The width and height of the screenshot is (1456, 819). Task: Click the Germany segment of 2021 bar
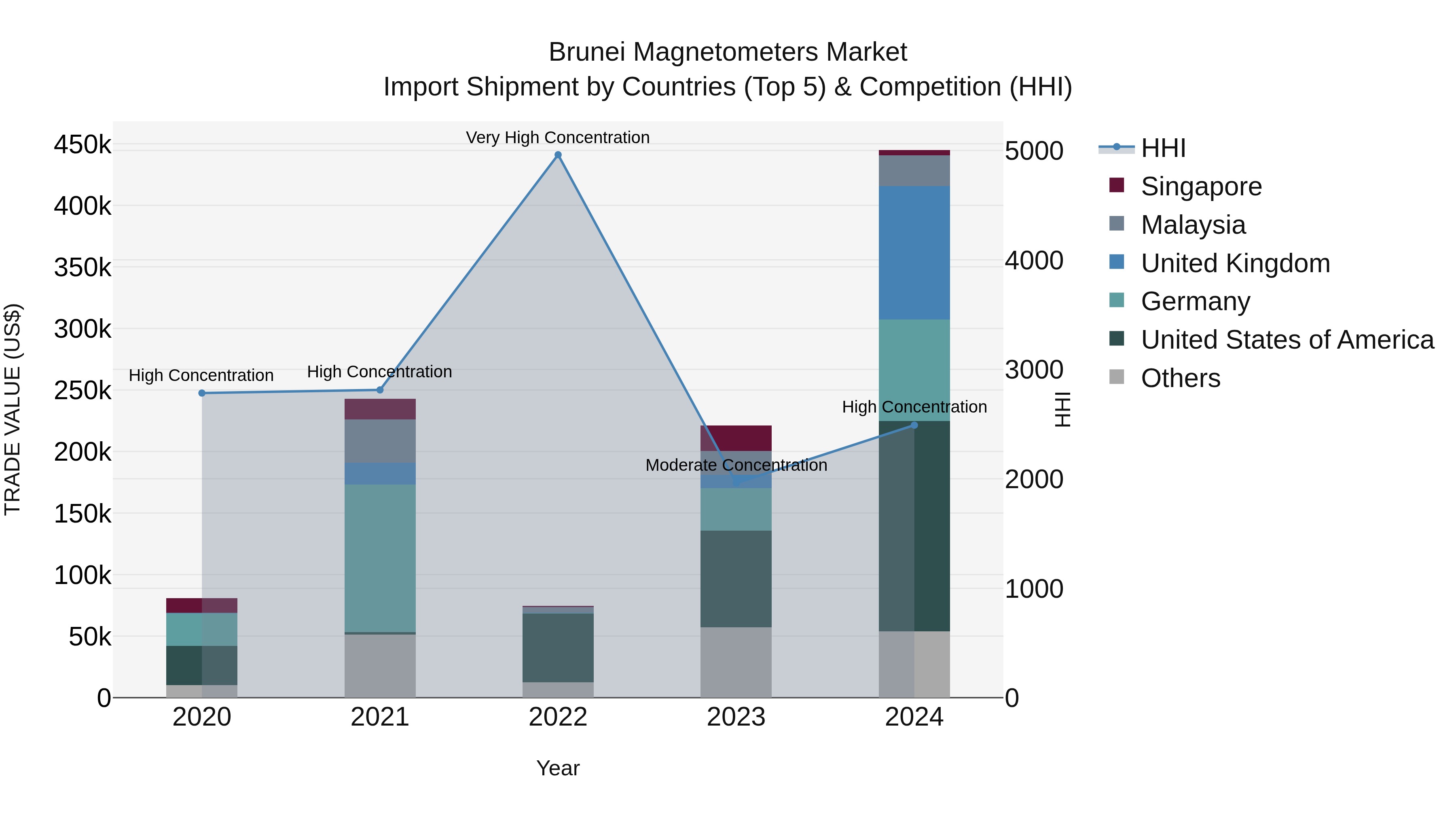coord(380,558)
